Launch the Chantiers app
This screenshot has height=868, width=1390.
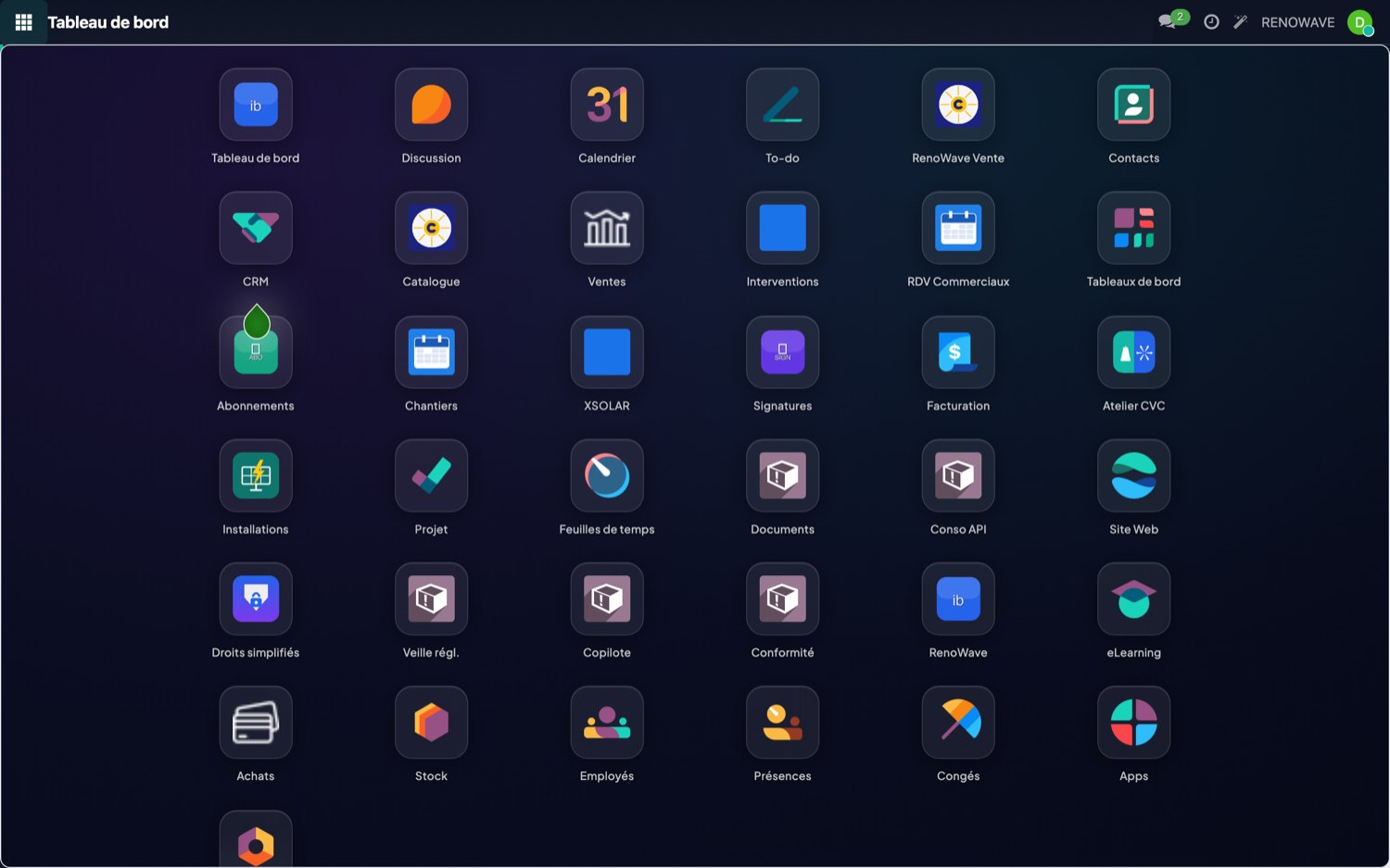coord(431,352)
